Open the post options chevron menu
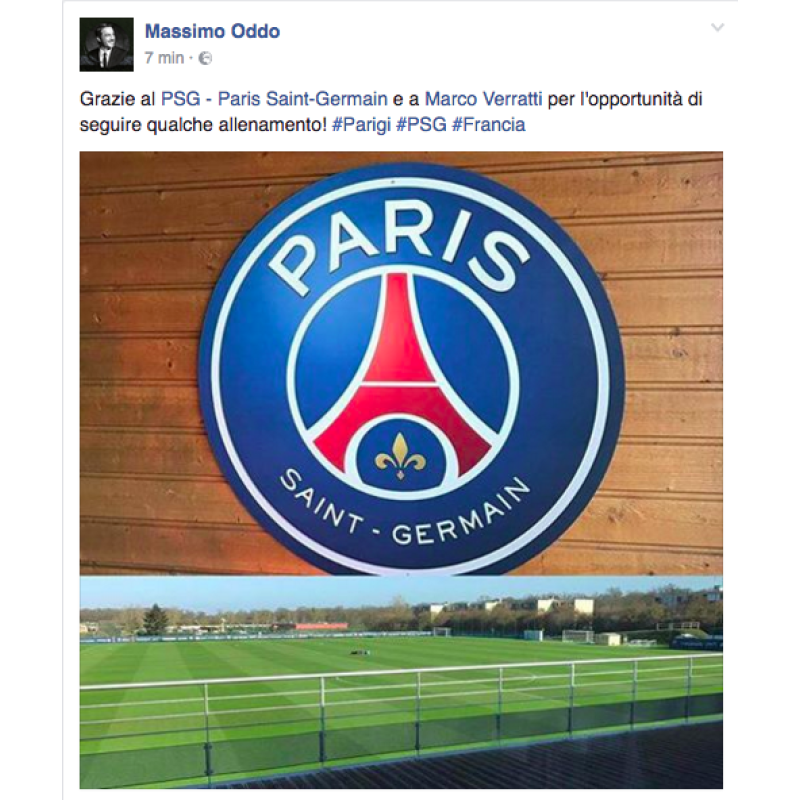This screenshot has width=800, height=800. point(717,28)
